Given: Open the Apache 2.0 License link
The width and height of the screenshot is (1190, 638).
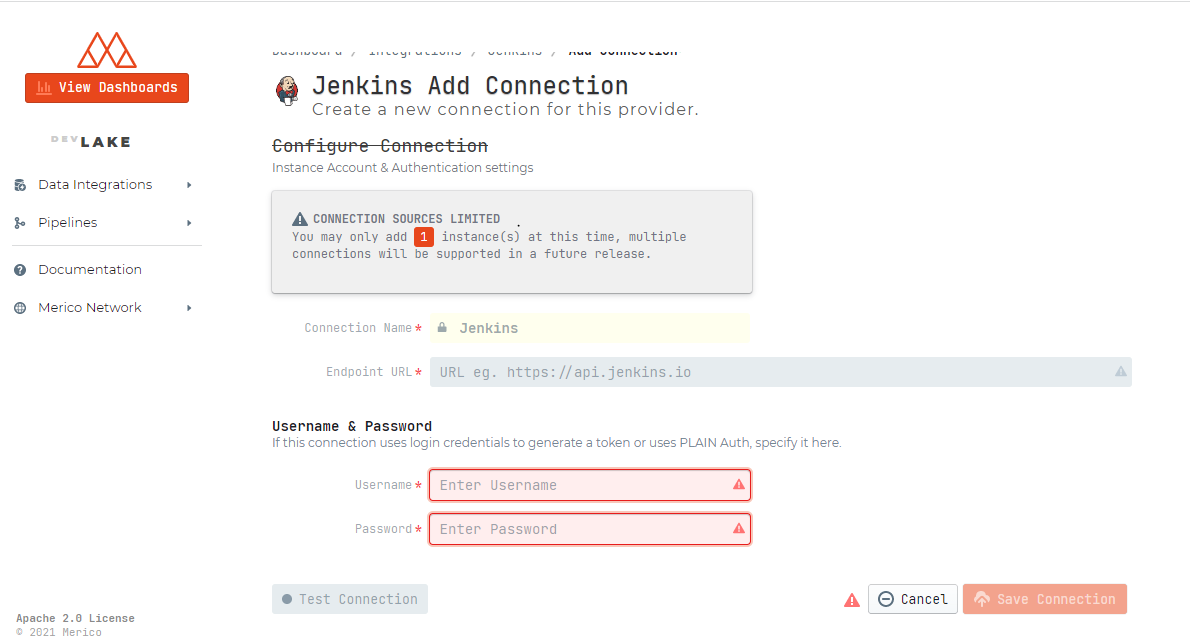Looking at the screenshot, I should tap(75, 617).
